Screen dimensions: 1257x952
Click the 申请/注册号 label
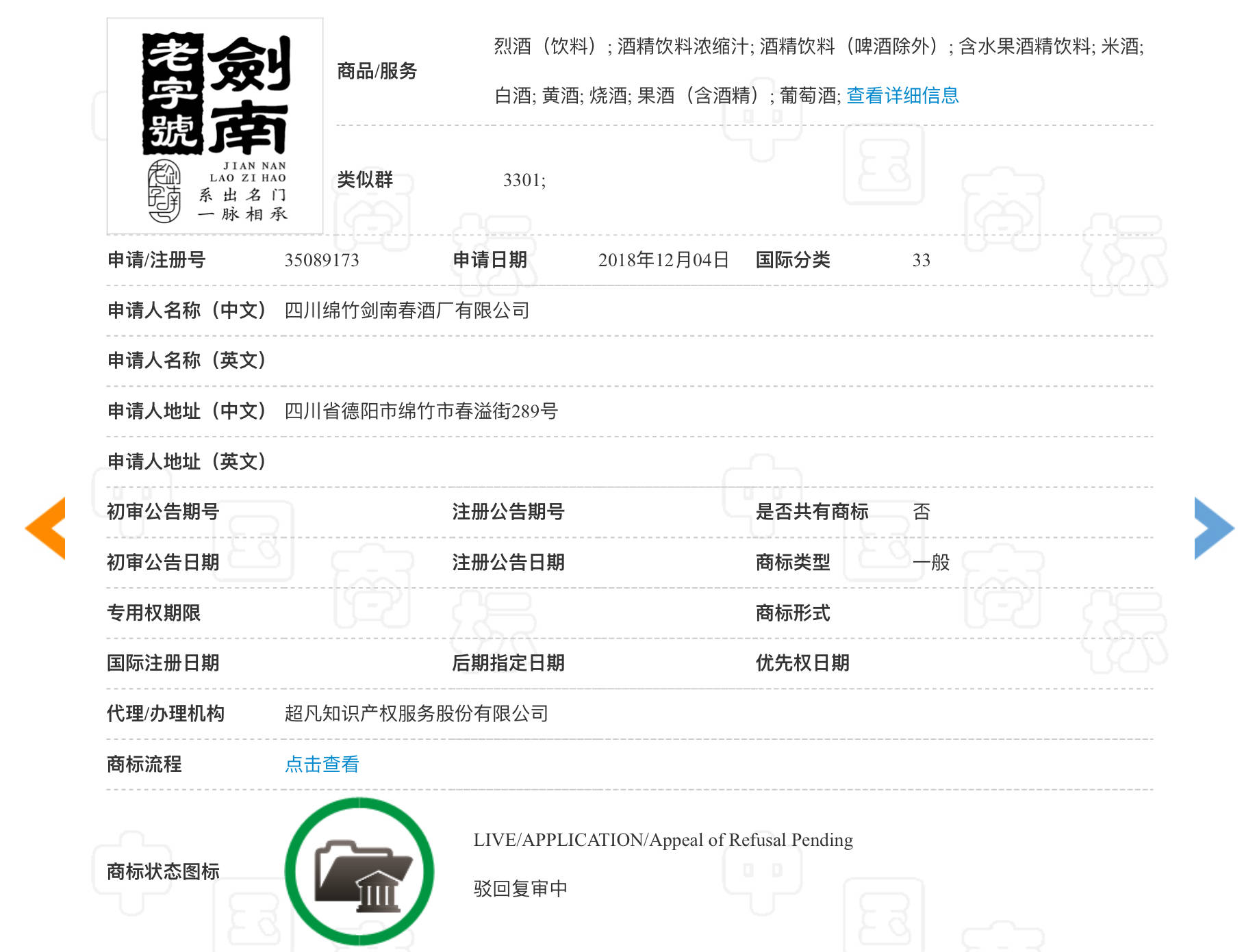(156, 260)
